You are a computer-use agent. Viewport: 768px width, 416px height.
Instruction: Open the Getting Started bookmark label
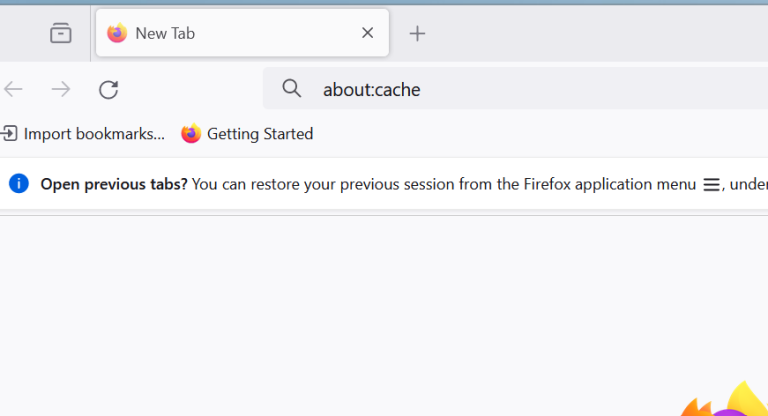[x=260, y=134]
